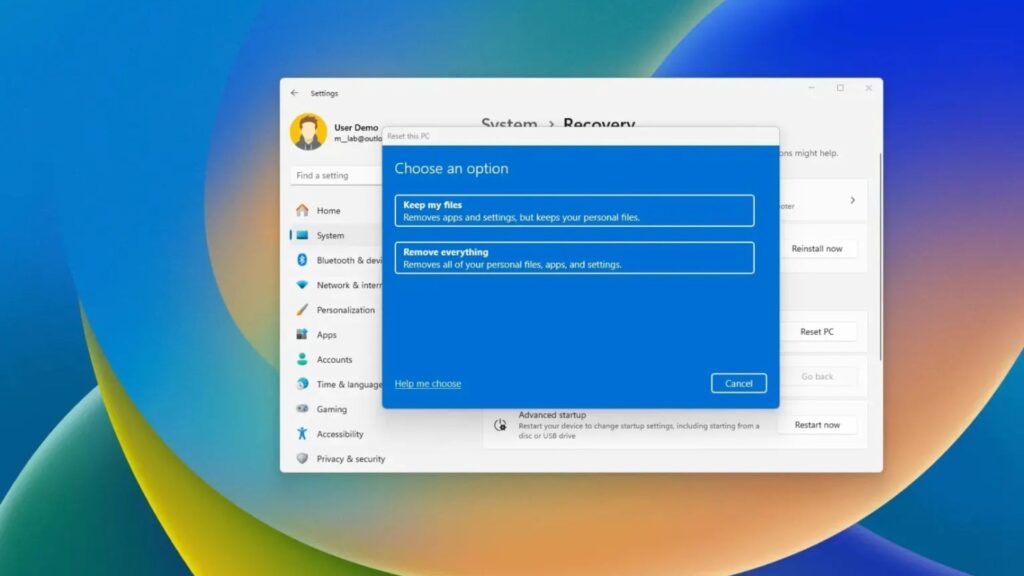Choose the Remove everything option
This screenshot has width=1024, height=576.
click(574, 258)
